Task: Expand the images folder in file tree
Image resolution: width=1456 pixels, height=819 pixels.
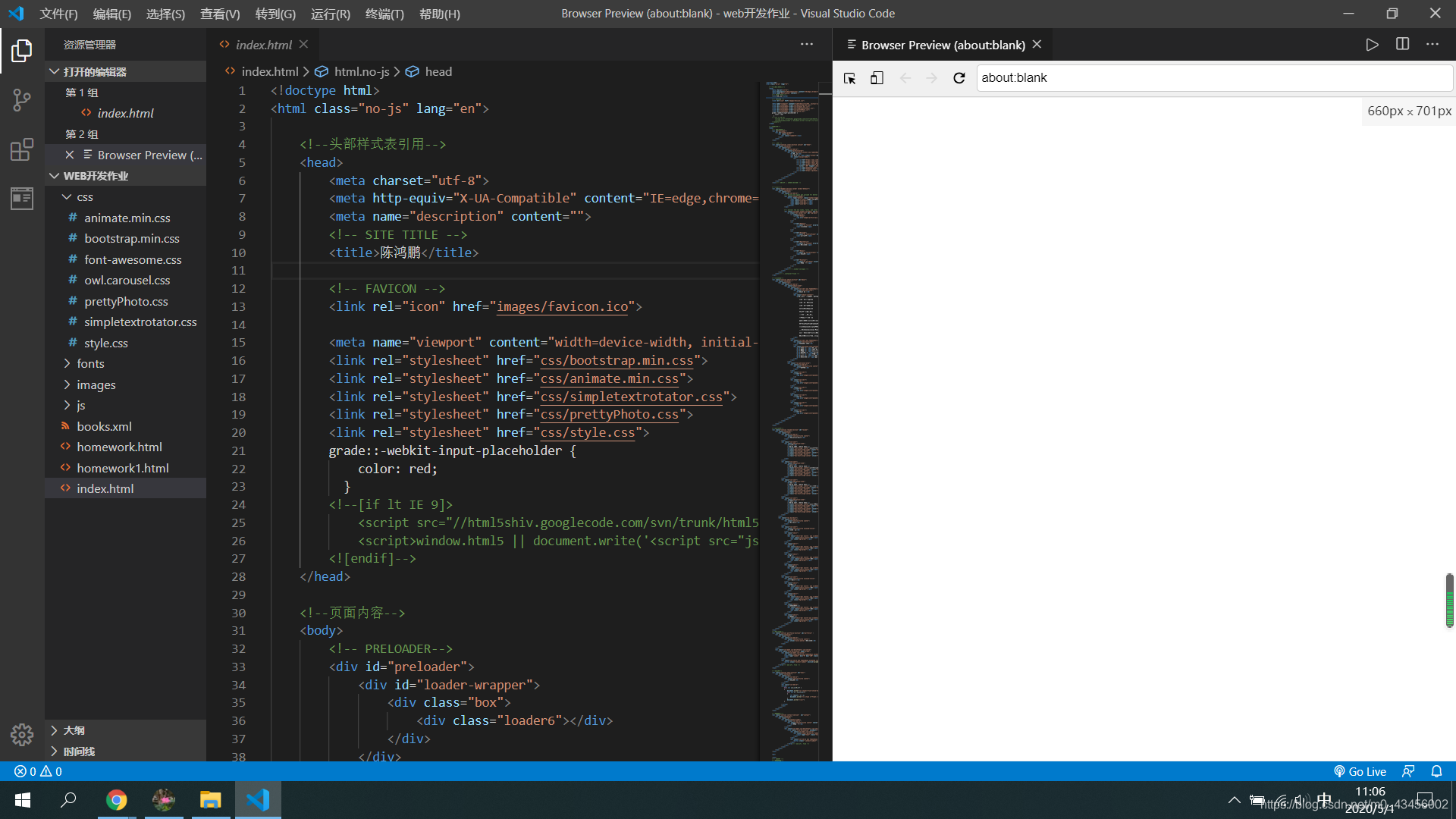Action: click(x=96, y=384)
